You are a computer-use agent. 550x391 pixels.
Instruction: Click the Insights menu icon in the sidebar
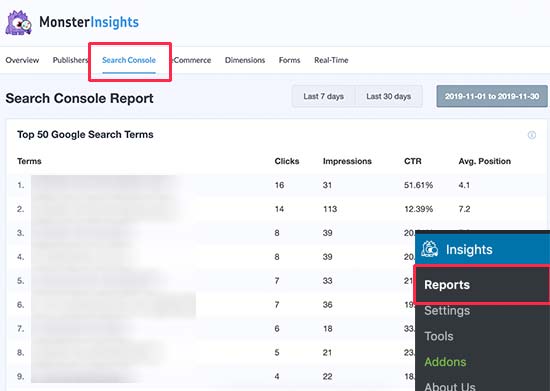click(x=430, y=249)
